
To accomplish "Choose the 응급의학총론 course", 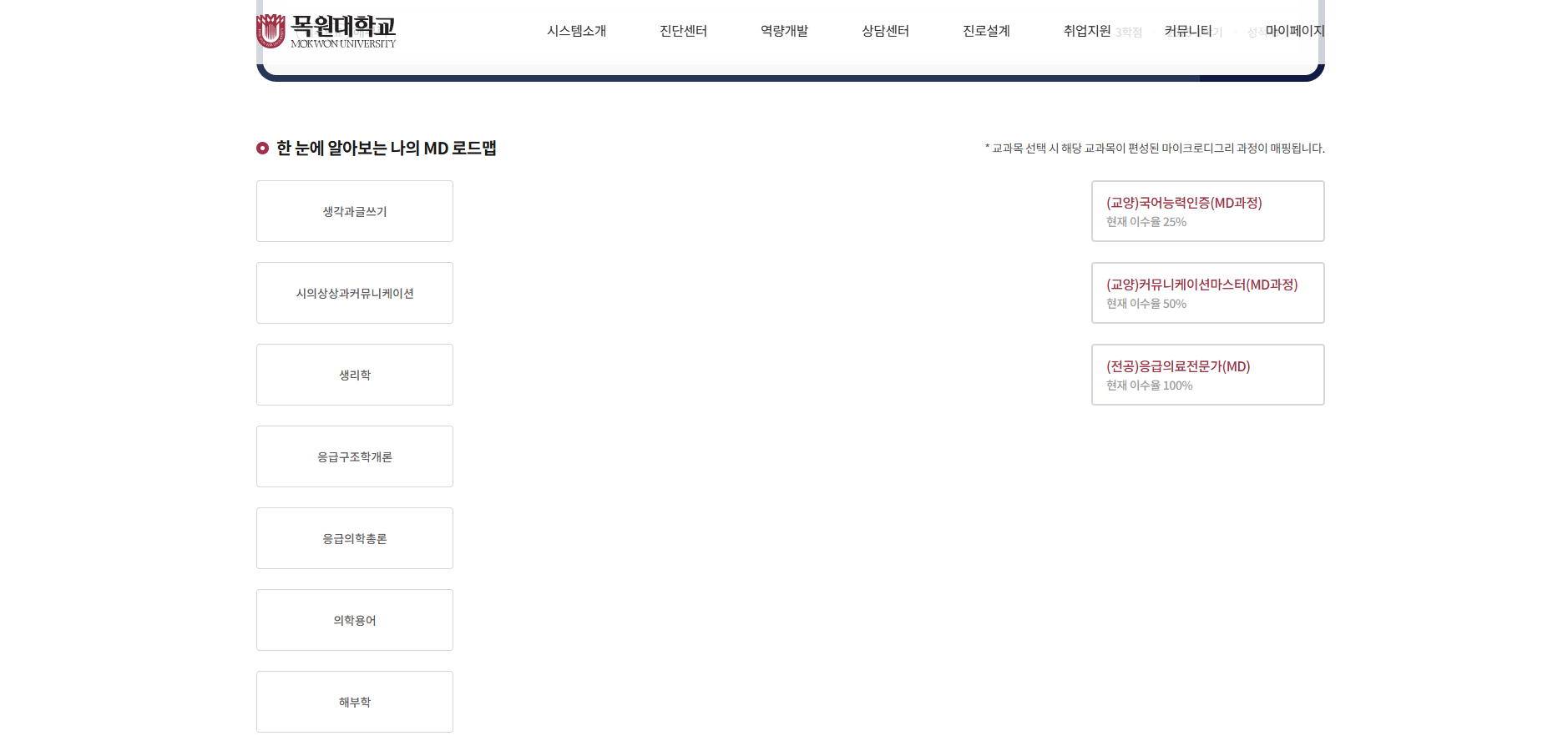I will pyautogui.click(x=354, y=538).
